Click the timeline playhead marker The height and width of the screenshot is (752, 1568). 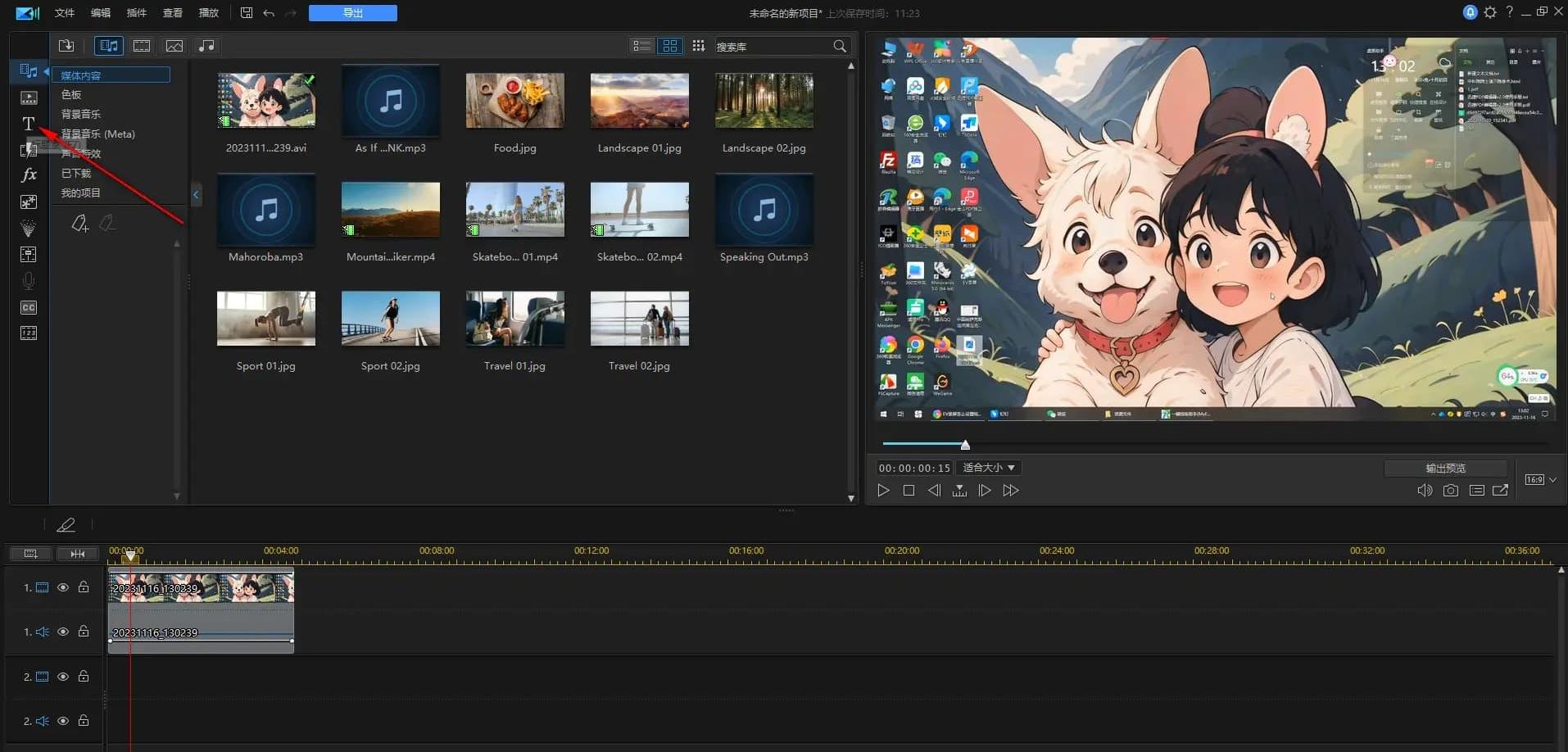coord(130,556)
